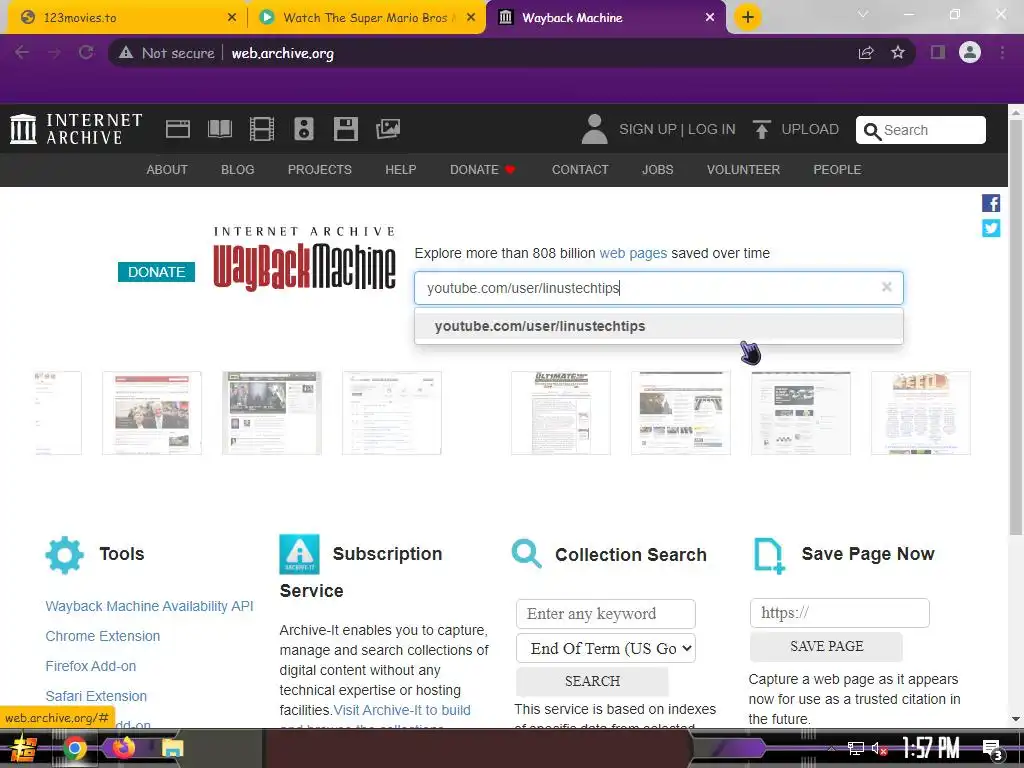Open the Internet Archive video film icon

click(x=262, y=129)
